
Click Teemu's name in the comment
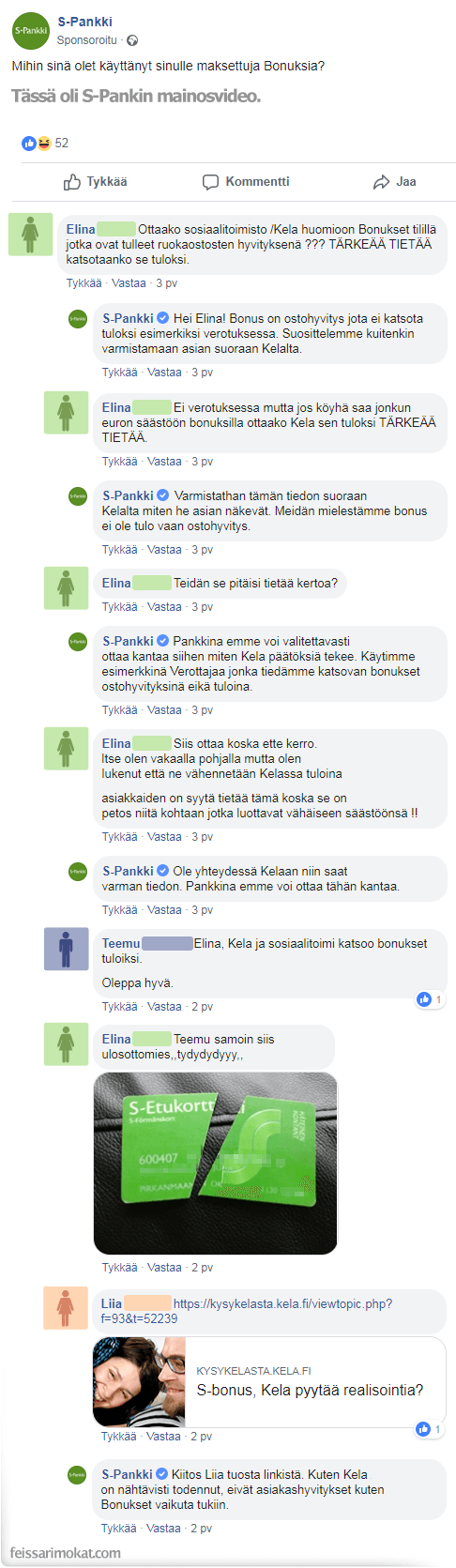pyautogui.click(x=121, y=943)
